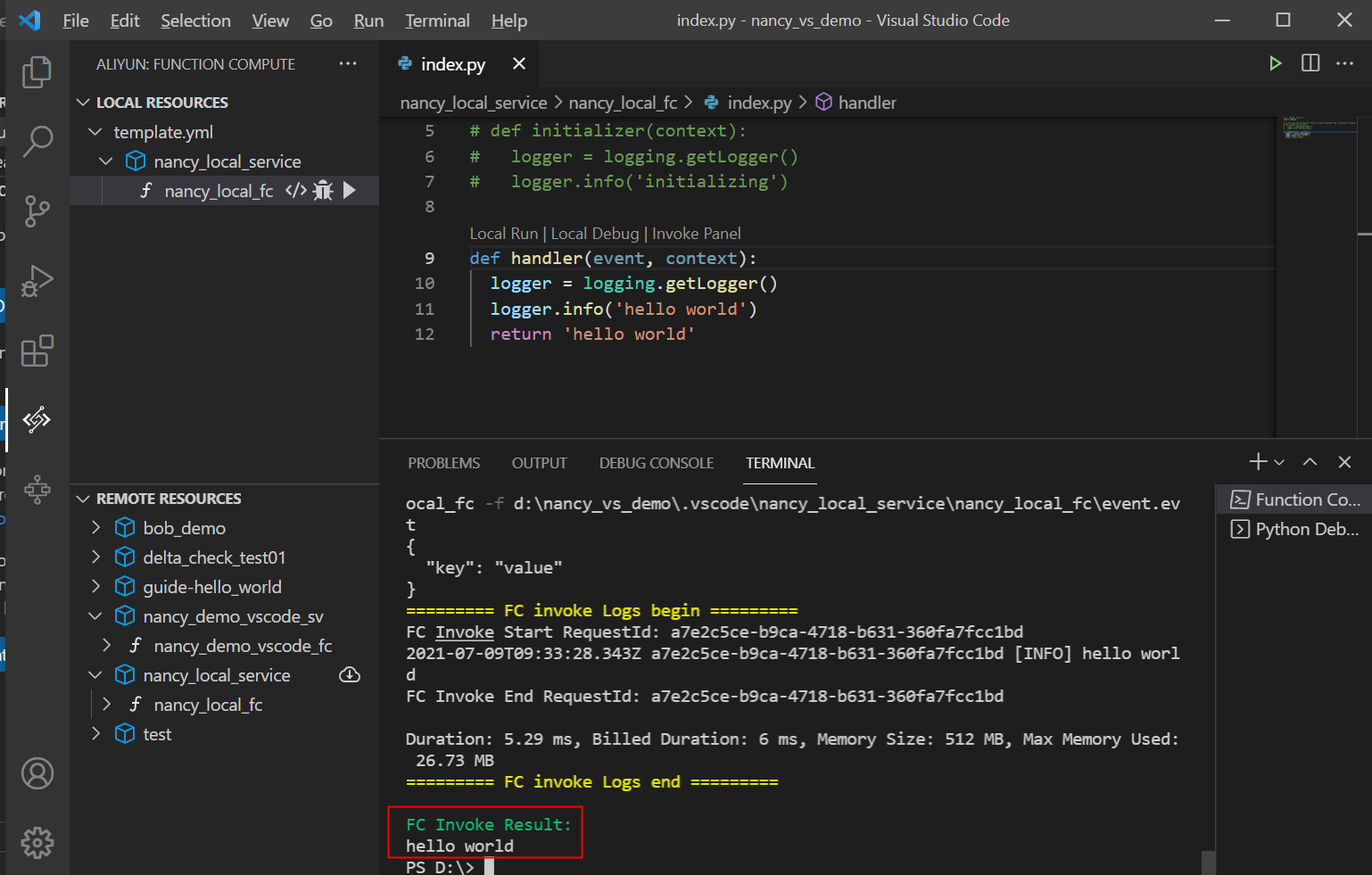Open editor More Actions ellipsis

click(1344, 63)
